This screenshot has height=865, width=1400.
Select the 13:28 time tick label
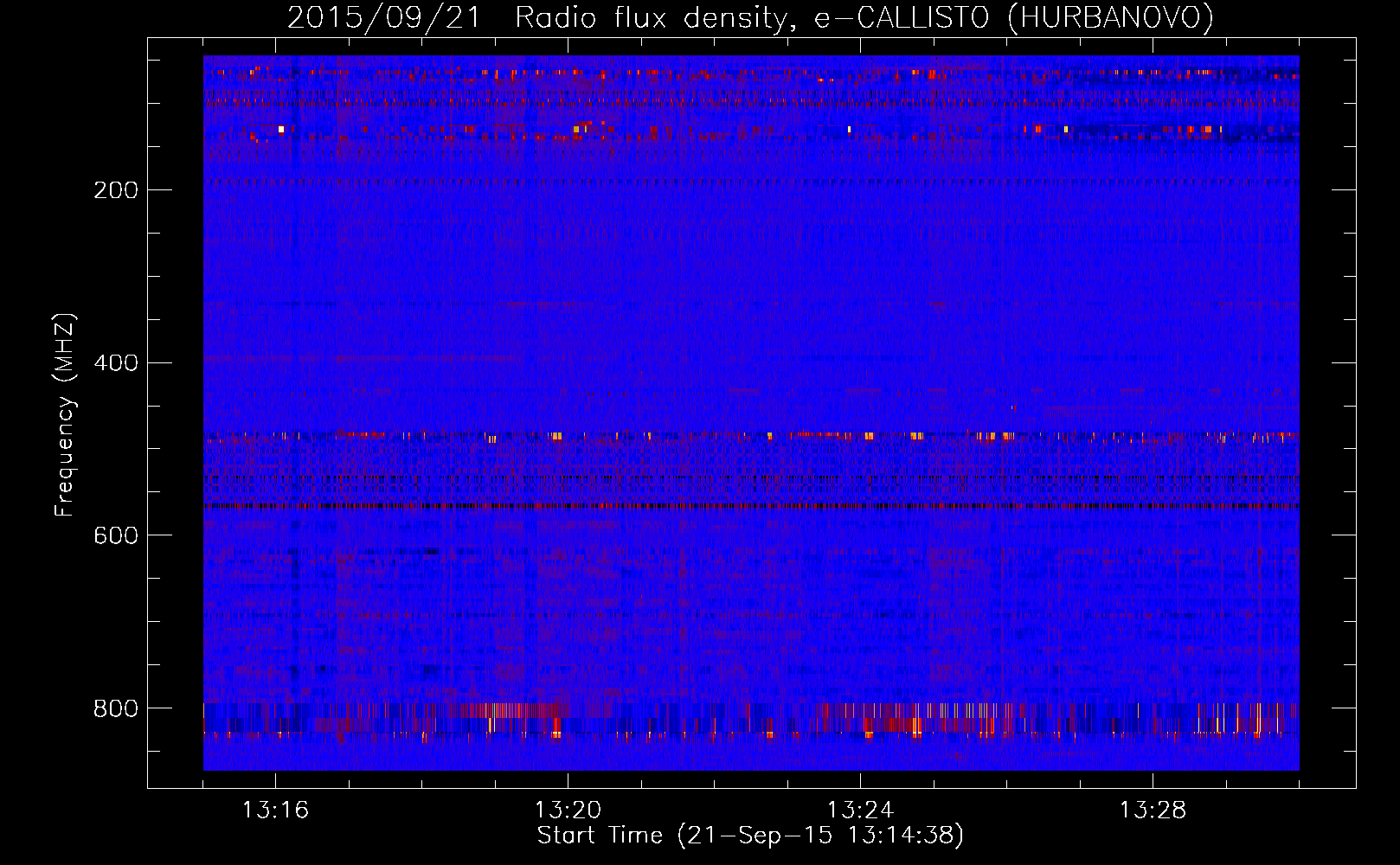[1153, 811]
